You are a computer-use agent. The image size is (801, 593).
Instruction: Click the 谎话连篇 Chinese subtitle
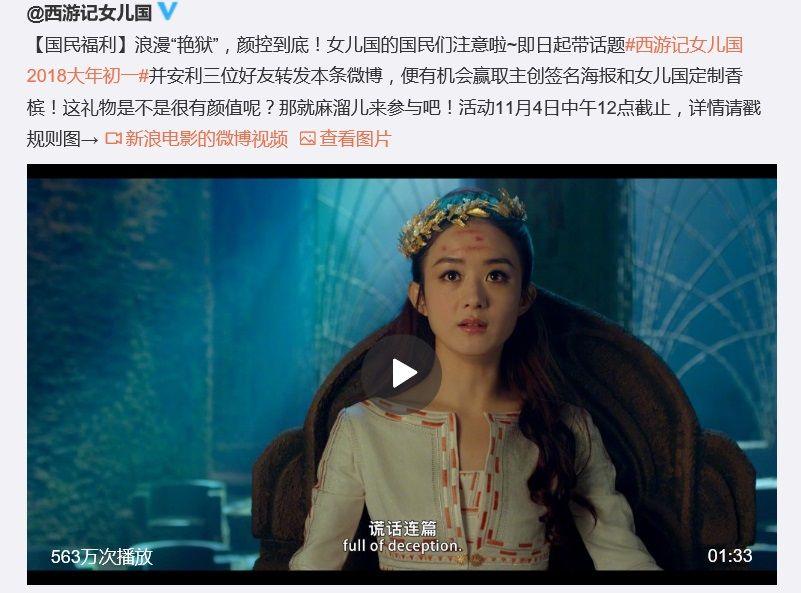point(403,529)
